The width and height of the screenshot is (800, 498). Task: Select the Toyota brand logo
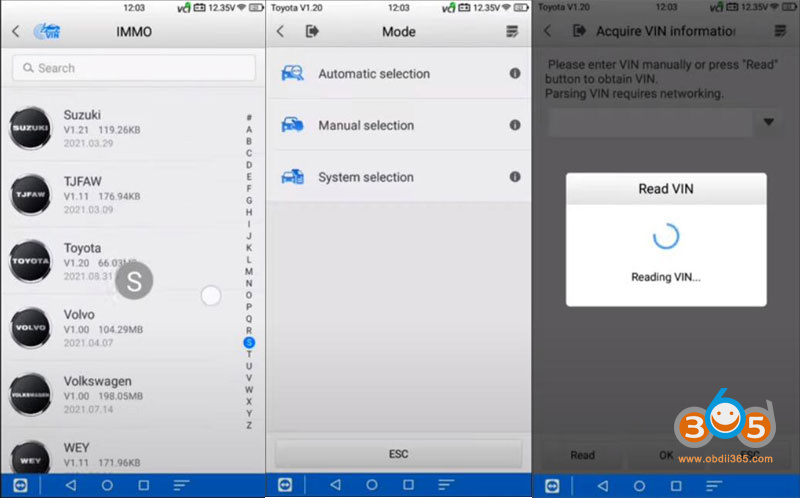point(31,261)
